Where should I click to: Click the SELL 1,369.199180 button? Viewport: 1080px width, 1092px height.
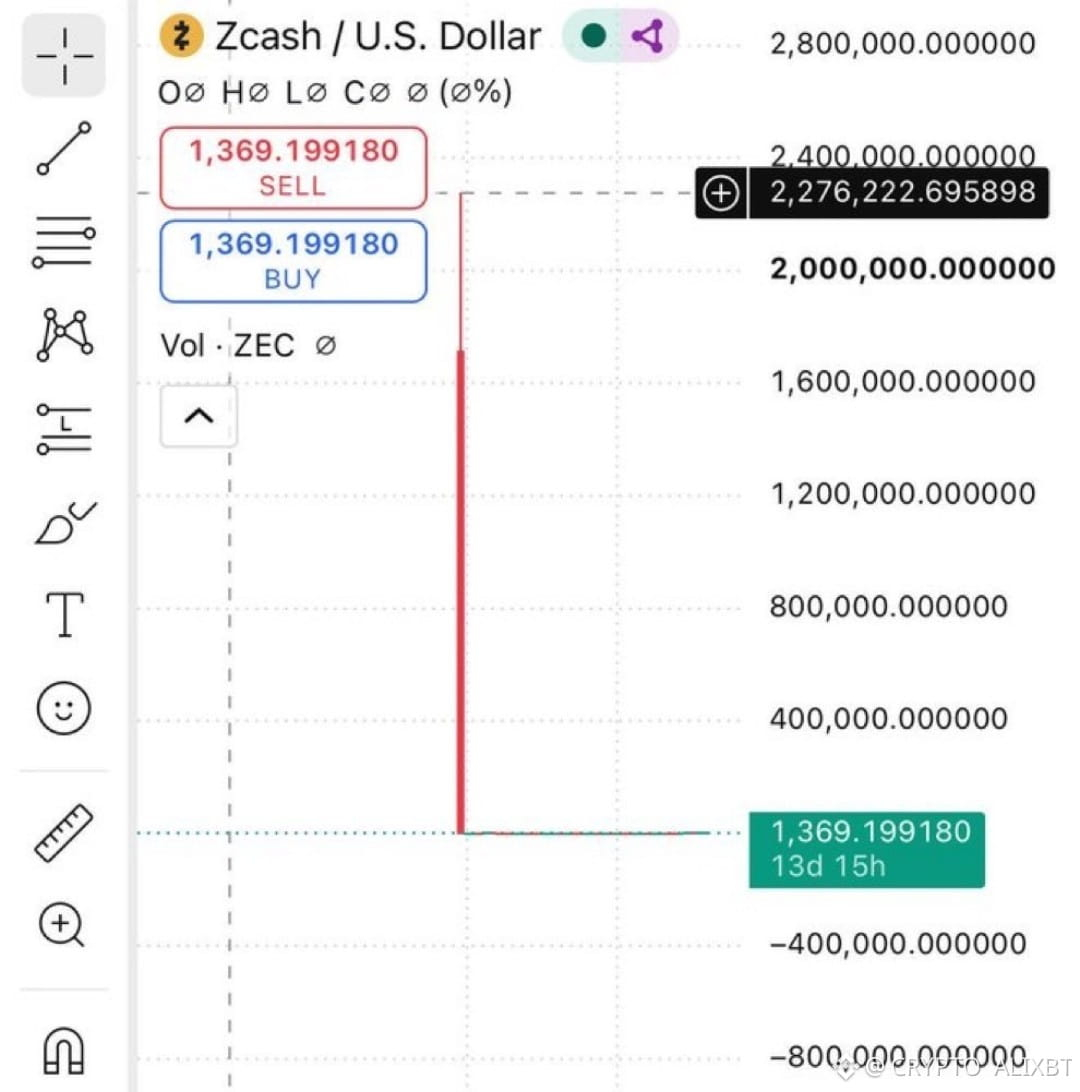click(x=293, y=168)
